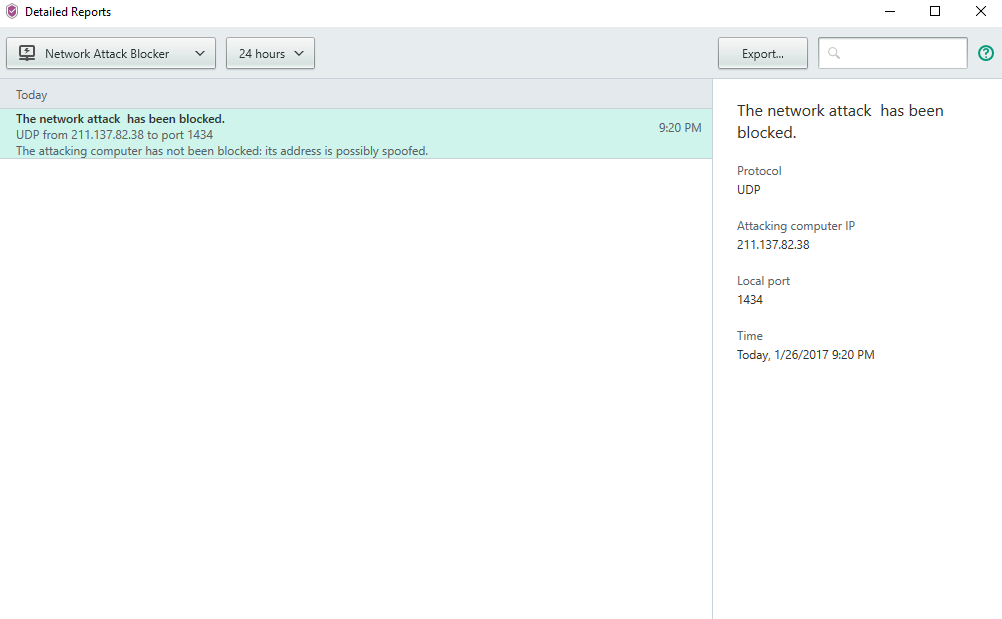The width and height of the screenshot is (1002, 619).
Task: Focus the search input field
Action: [893, 53]
